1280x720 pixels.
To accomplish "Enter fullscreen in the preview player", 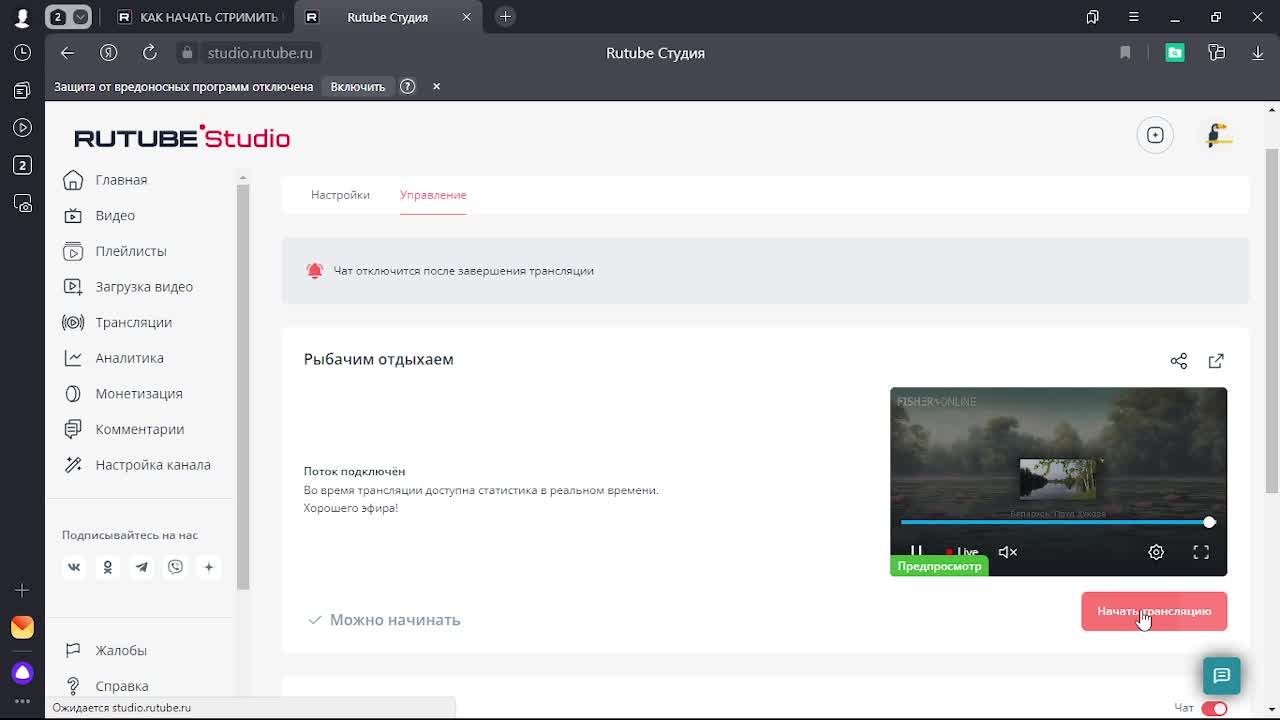I will 1201,552.
